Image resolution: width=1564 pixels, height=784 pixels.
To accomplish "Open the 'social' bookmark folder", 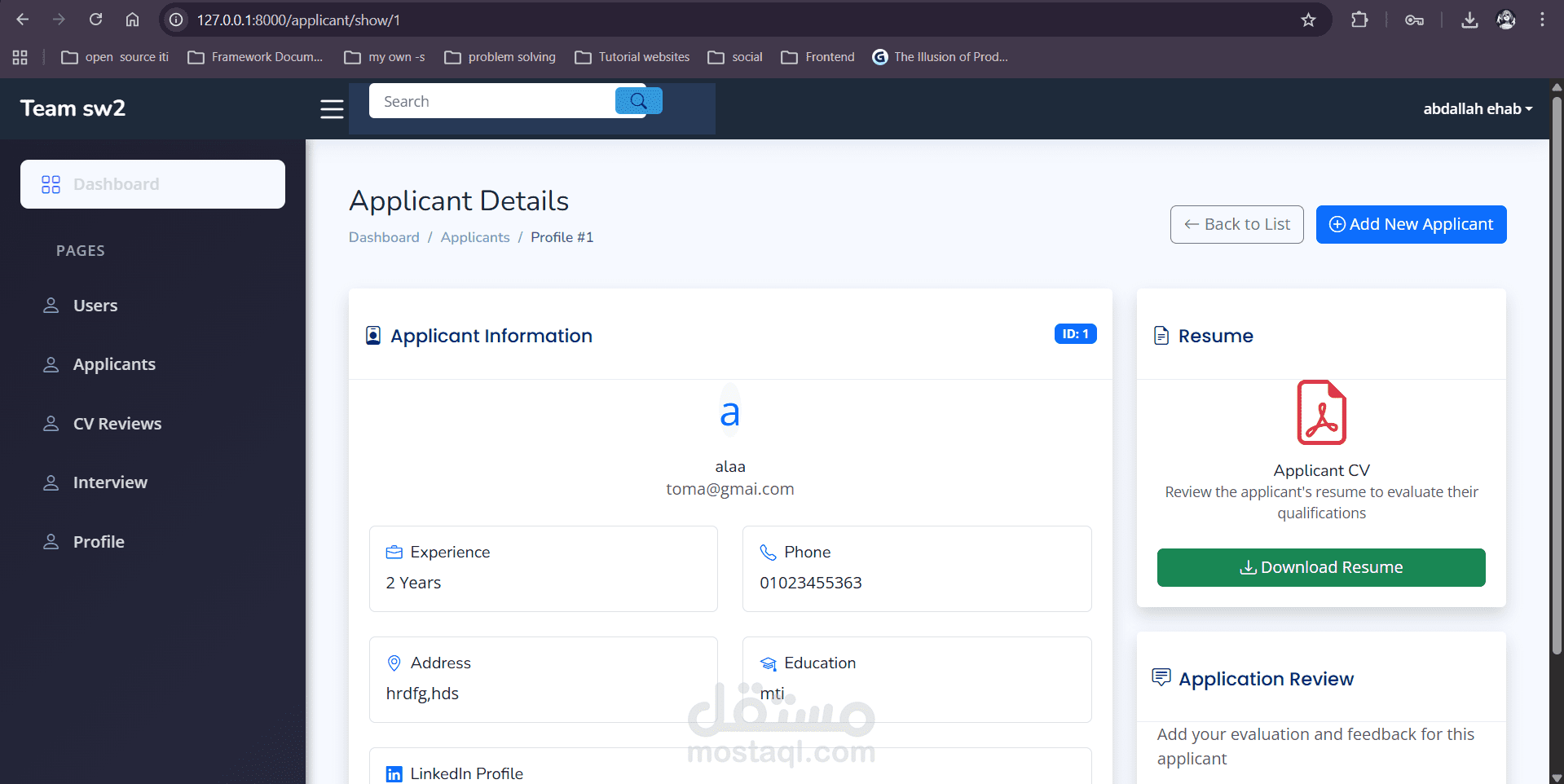I will [735, 57].
